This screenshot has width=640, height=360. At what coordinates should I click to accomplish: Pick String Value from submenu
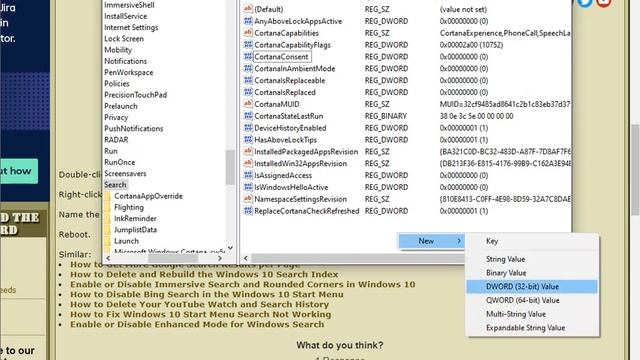(505, 259)
